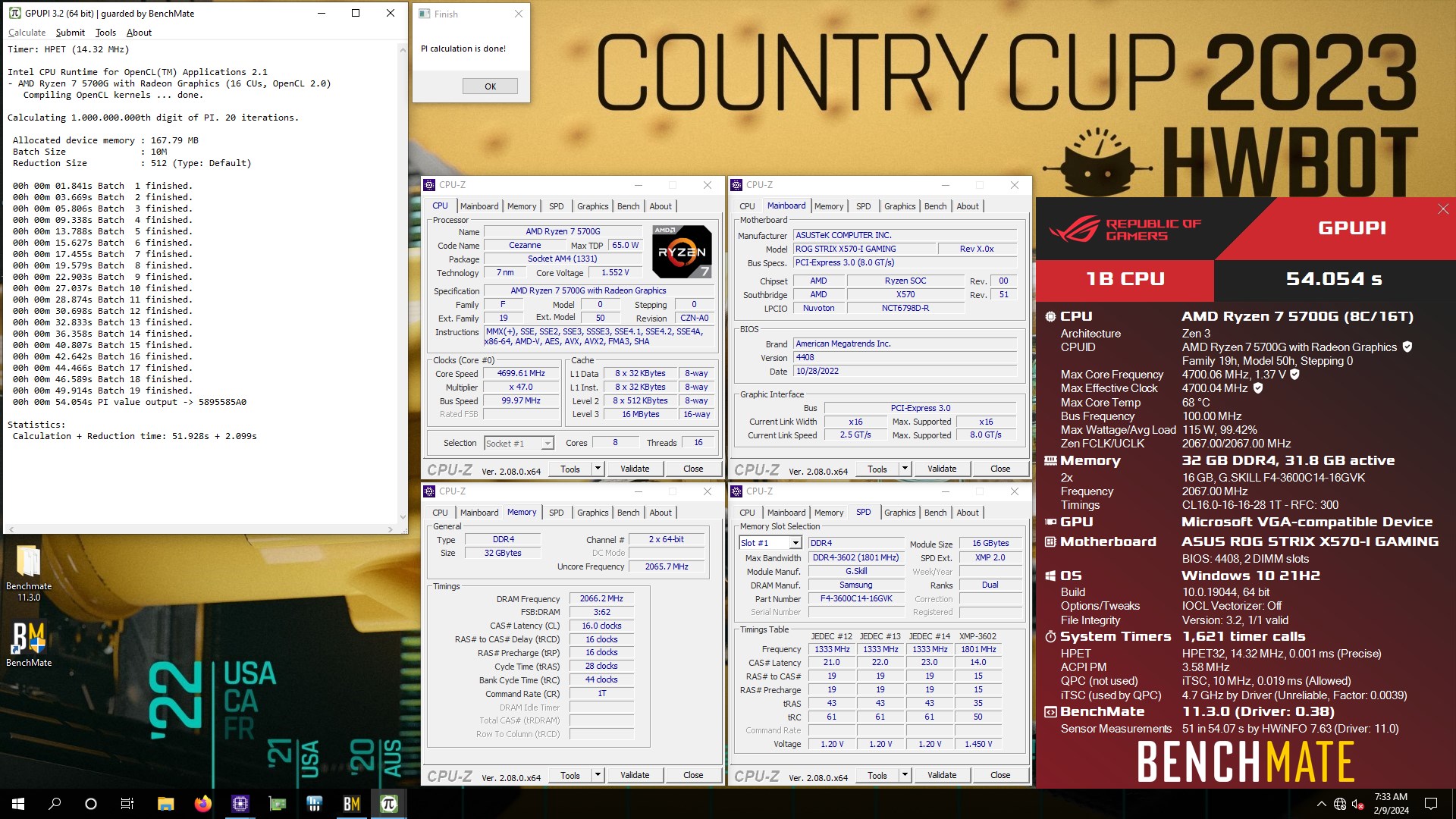Show hidden system tray icons
Viewport: 1456px width, 819px height.
(x=1321, y=804)
